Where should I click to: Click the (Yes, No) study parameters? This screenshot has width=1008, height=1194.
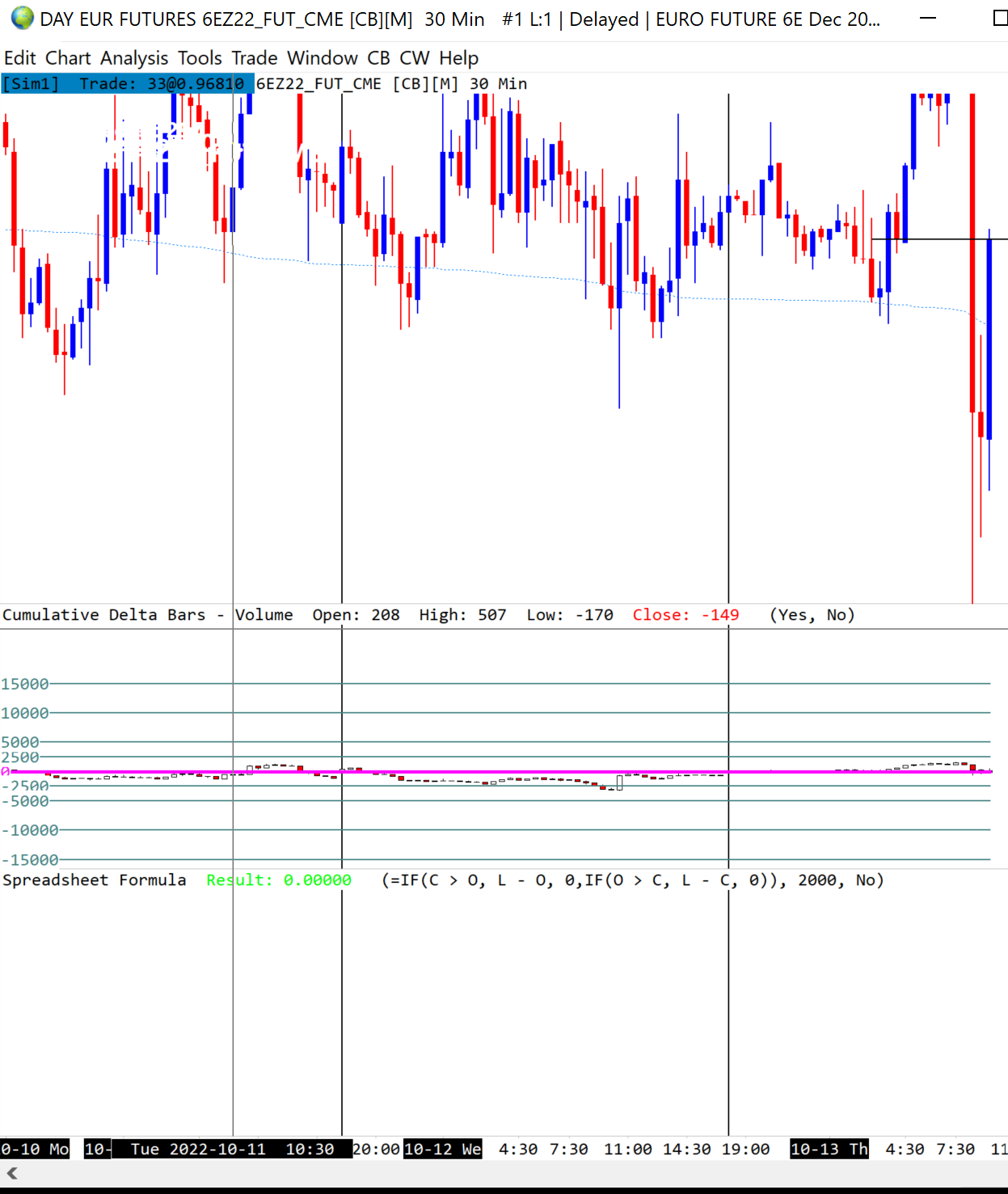812,615
